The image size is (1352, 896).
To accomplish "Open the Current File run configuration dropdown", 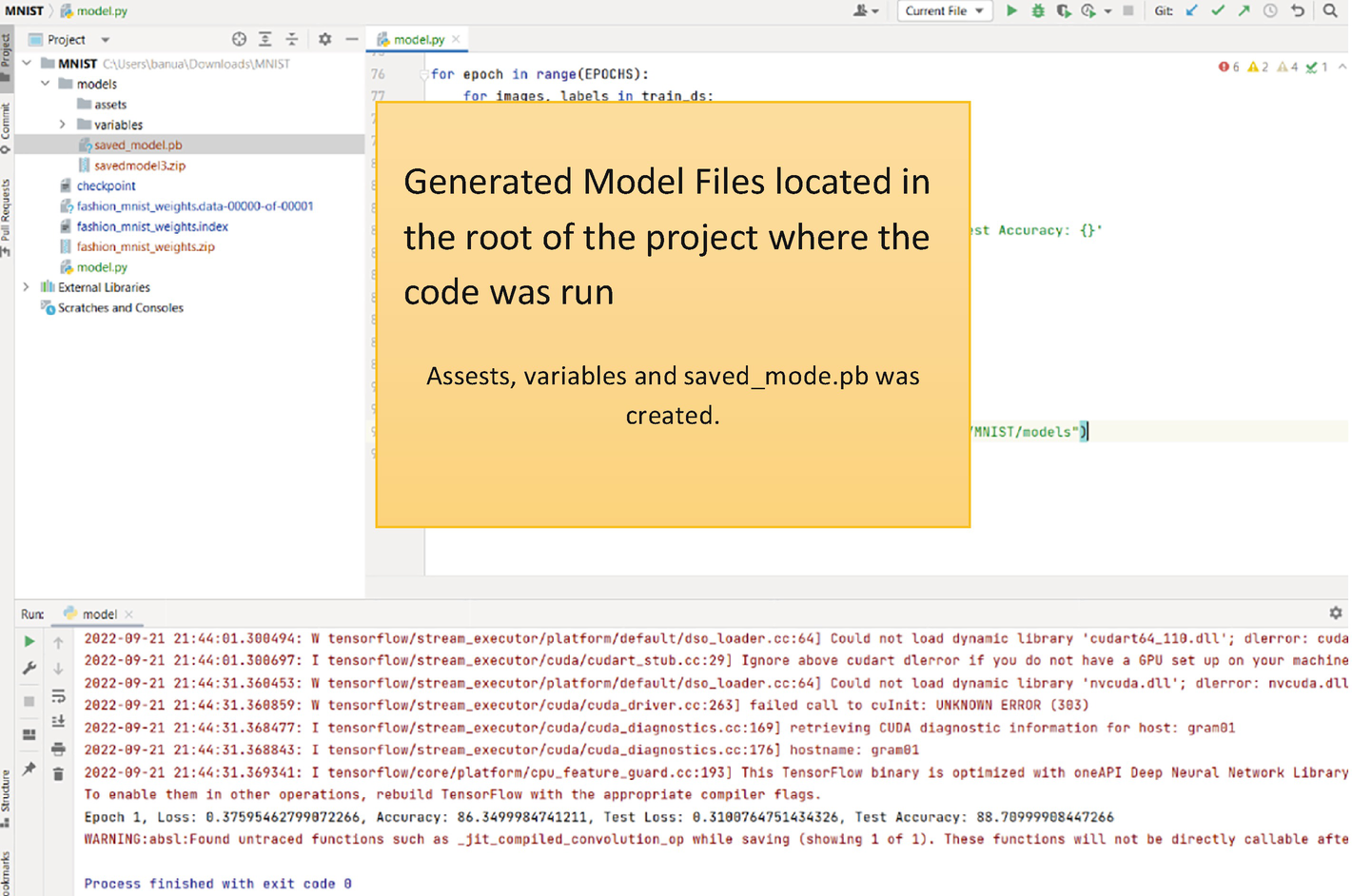I will 944,10.
